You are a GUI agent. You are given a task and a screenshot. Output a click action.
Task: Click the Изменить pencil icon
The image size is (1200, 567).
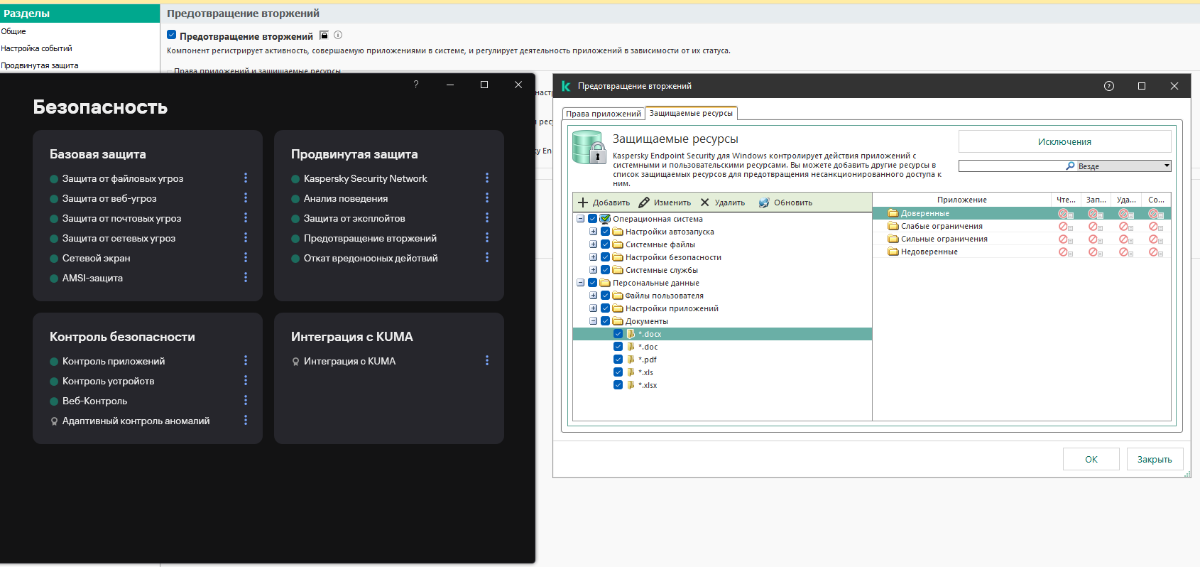(645, 202)
